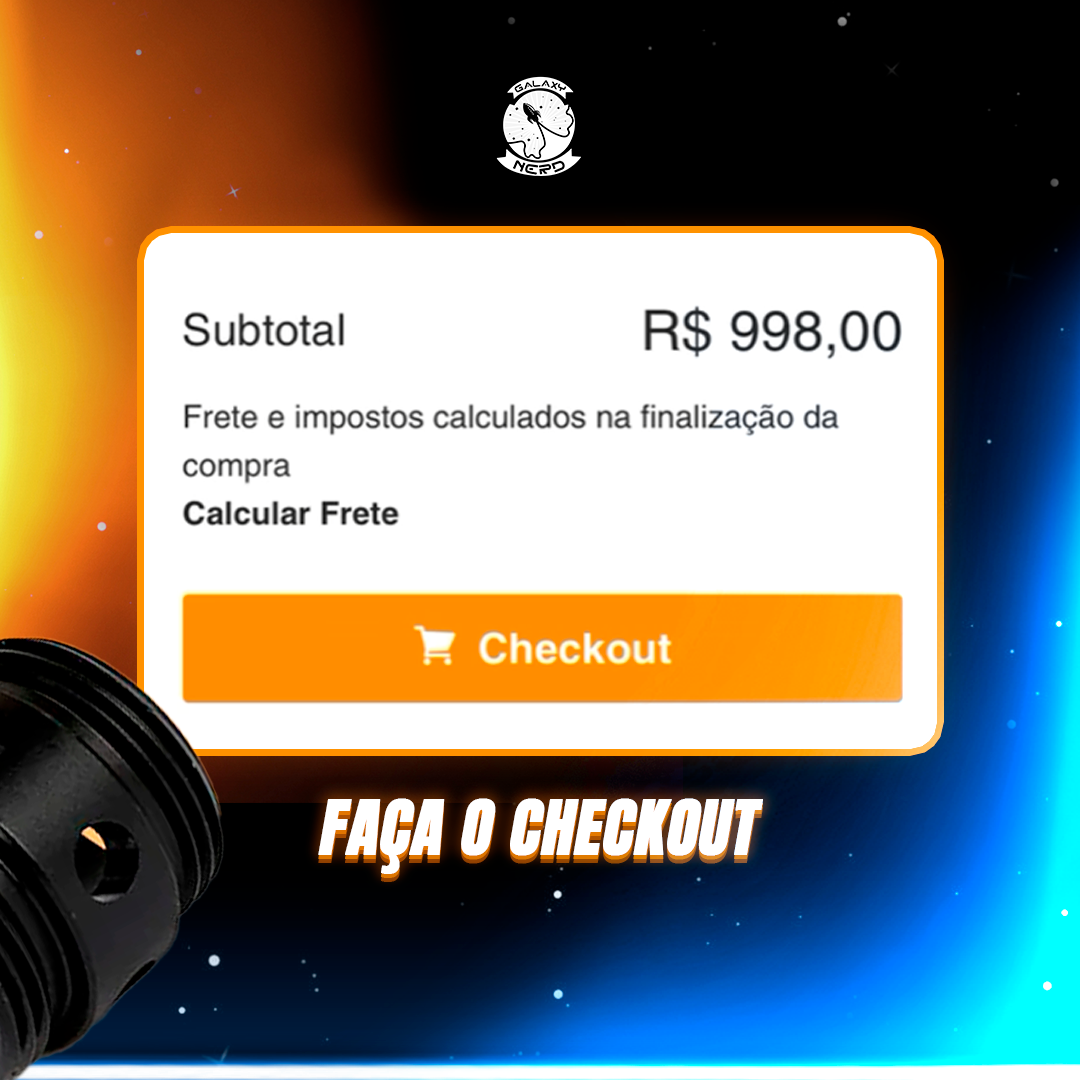1080x1080 pixels.
Task: Click the round hole in the saber emitter
Action: pos(105,860)
